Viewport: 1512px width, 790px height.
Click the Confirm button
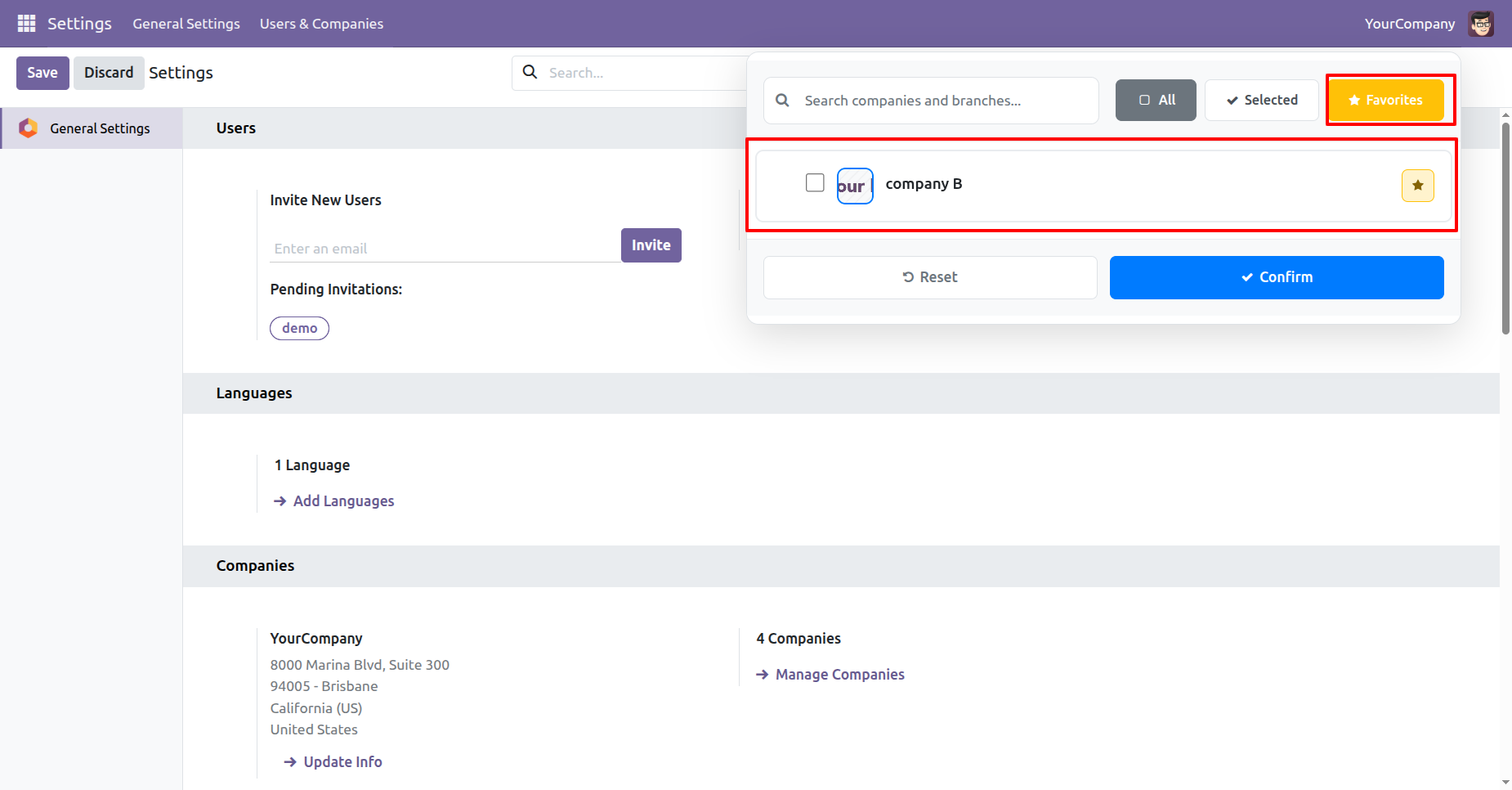click(1276, 277)
